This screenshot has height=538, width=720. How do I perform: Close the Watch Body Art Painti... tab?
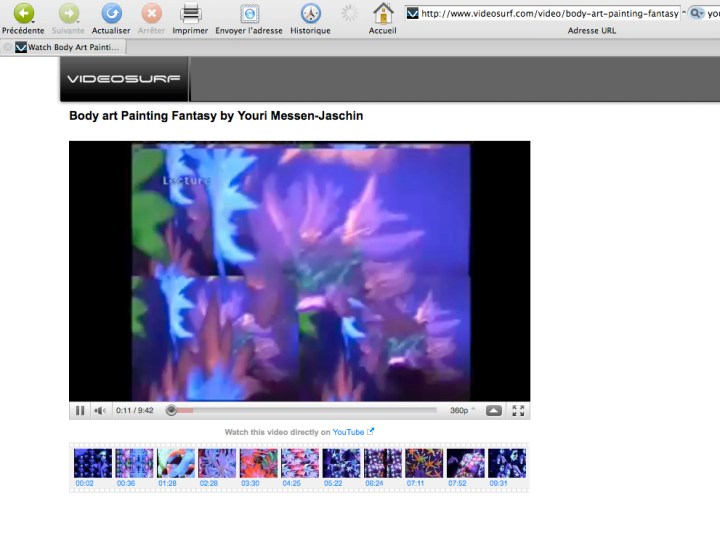8,47
